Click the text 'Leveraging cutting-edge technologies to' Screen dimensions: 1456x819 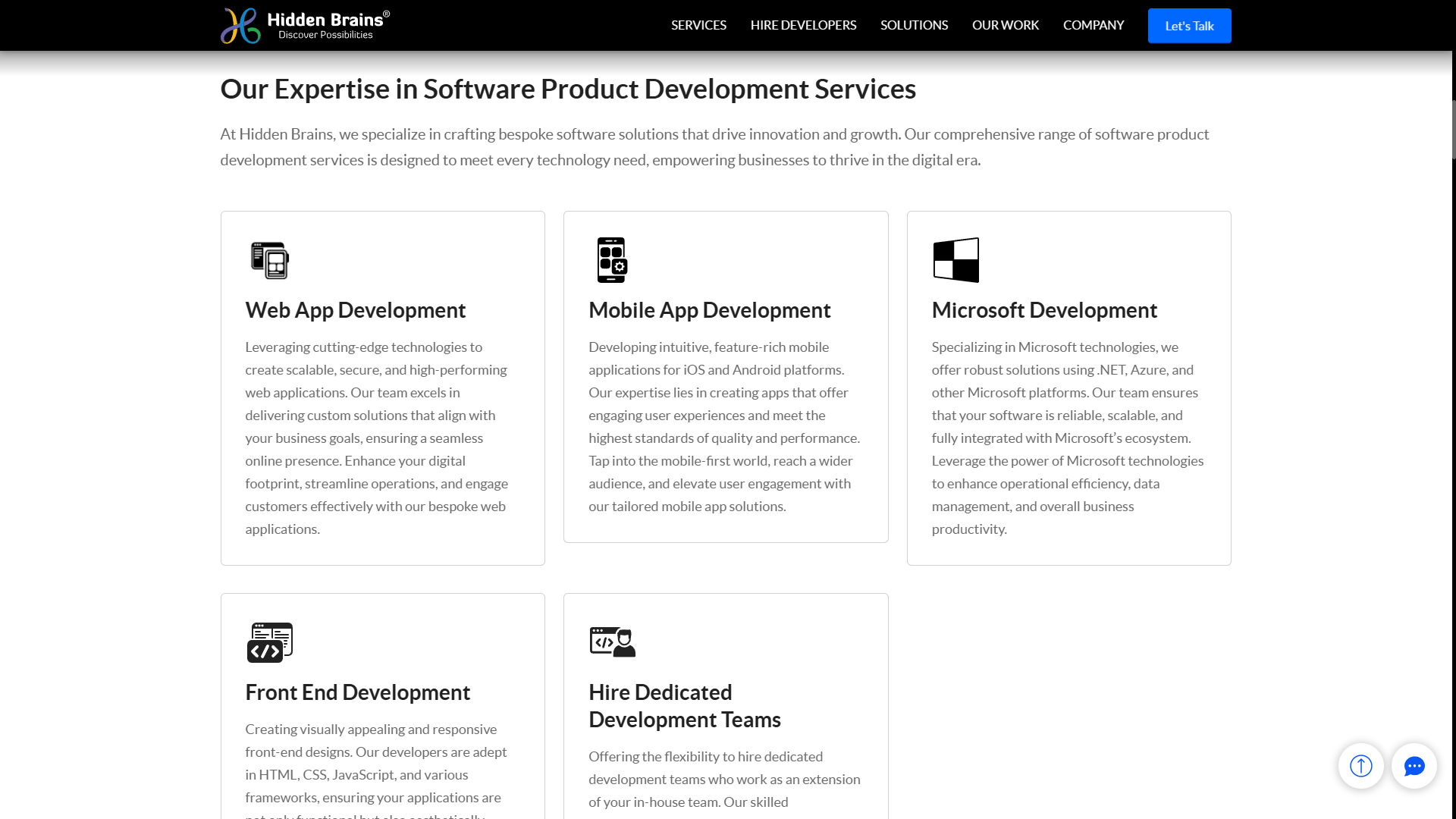(363, 347)
